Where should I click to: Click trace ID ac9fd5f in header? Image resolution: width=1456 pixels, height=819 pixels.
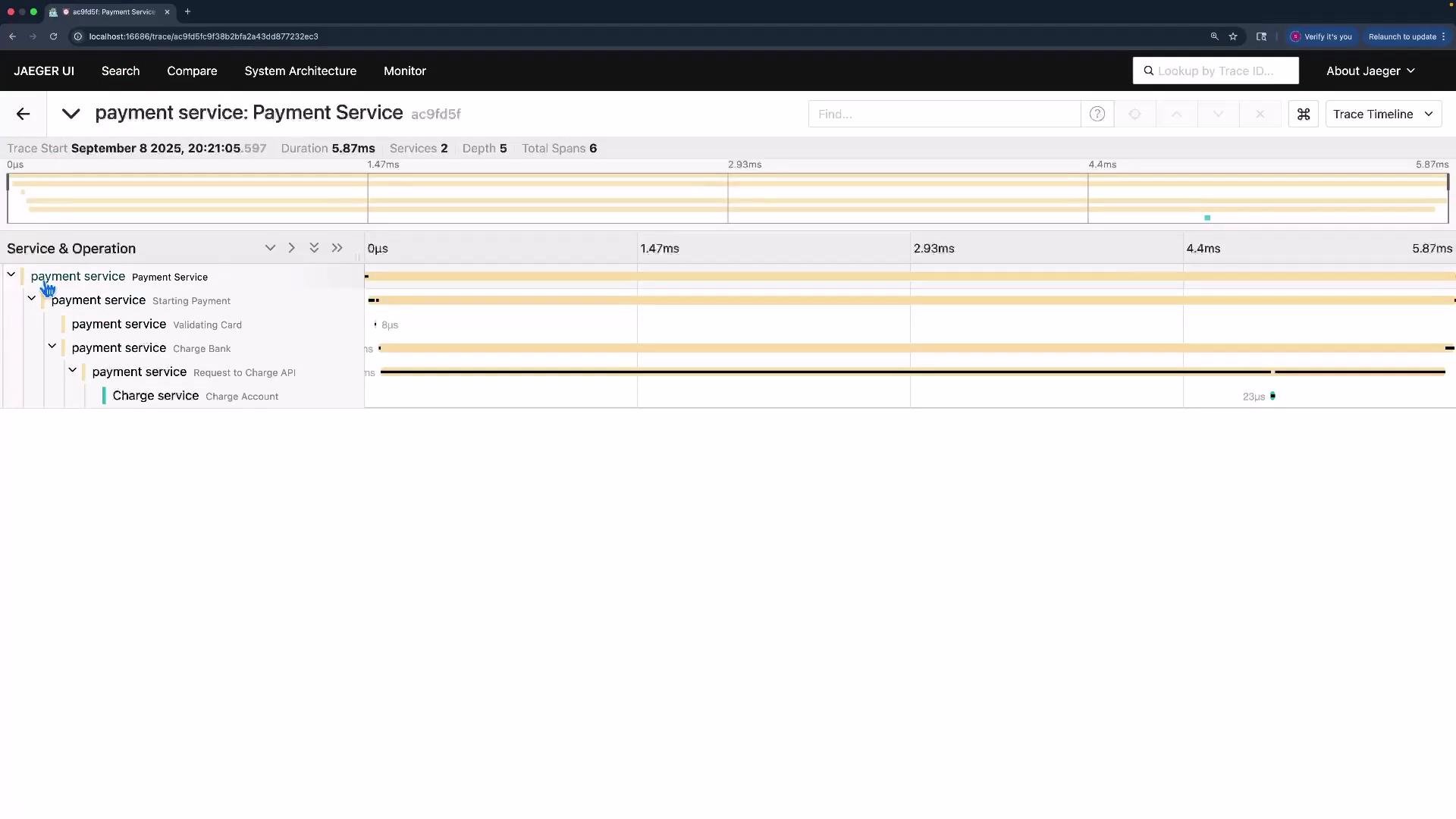coord(436,114)
